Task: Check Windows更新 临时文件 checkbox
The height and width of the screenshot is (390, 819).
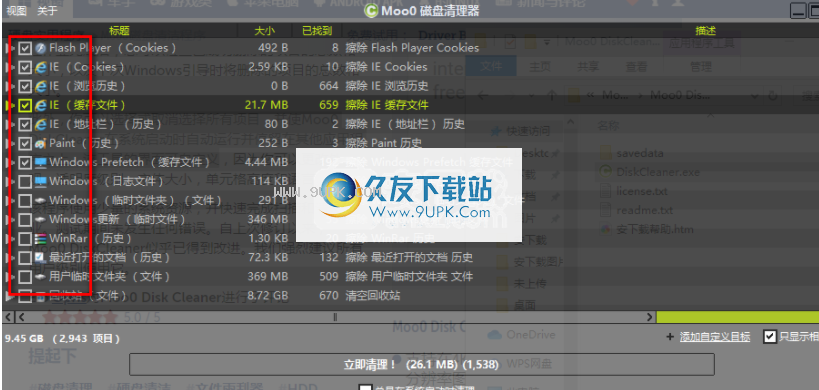Action: (x=25, y=220)
